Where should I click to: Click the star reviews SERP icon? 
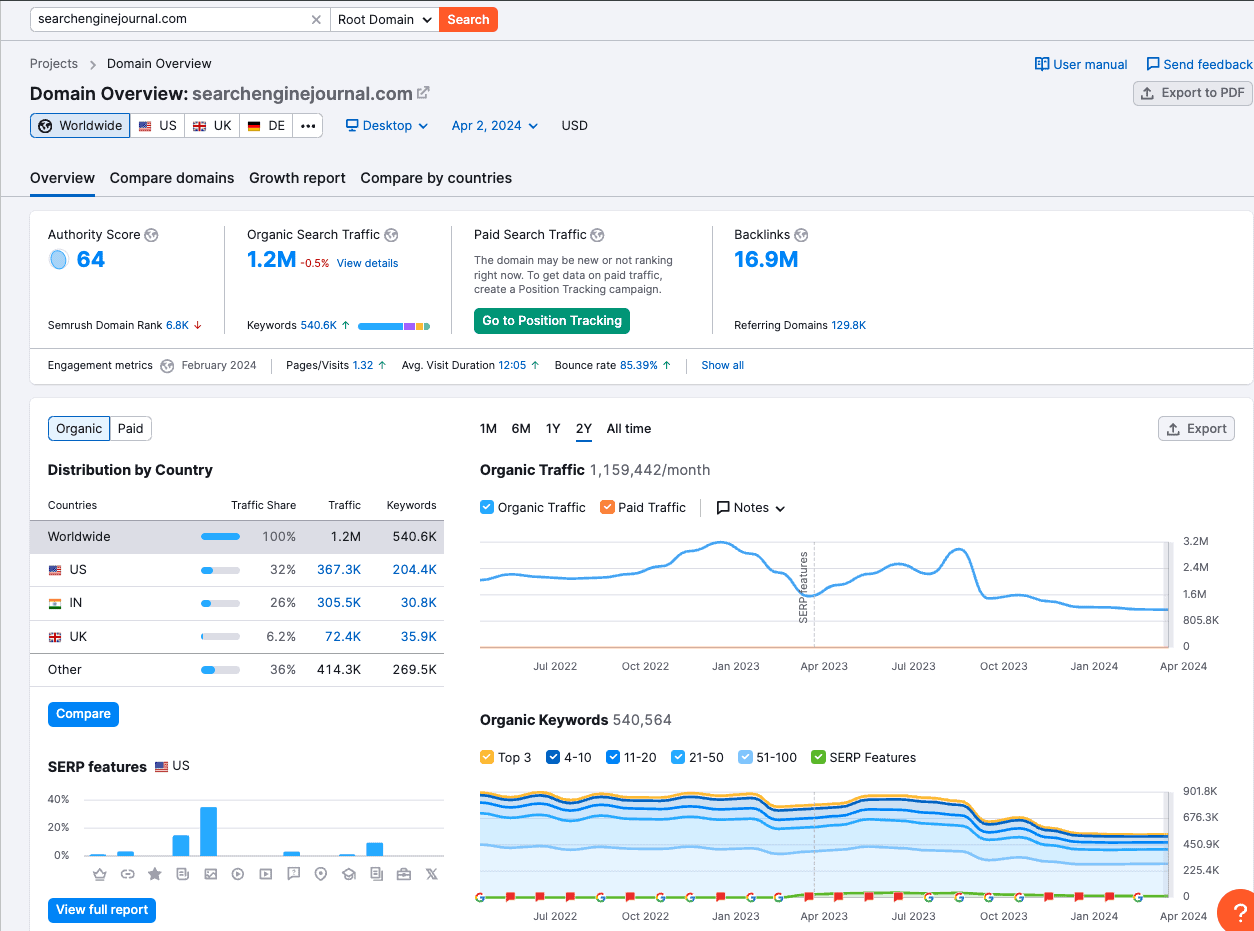[x=154, y=874]
